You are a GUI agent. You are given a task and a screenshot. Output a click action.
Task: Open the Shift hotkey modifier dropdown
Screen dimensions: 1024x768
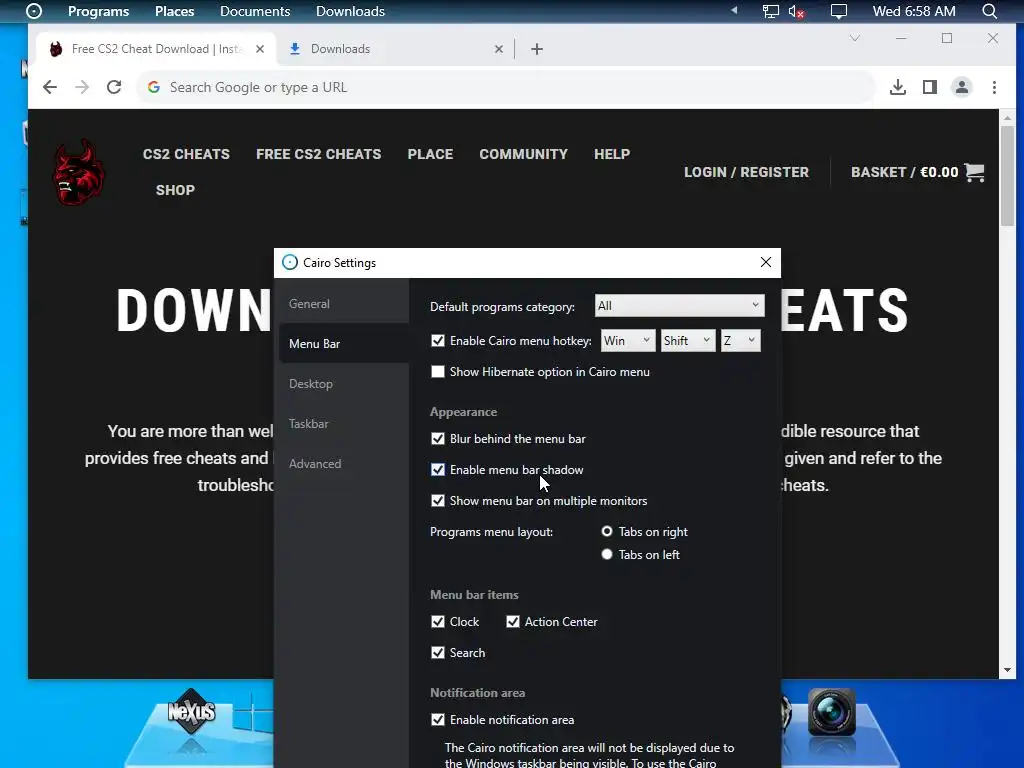(688, 340)
